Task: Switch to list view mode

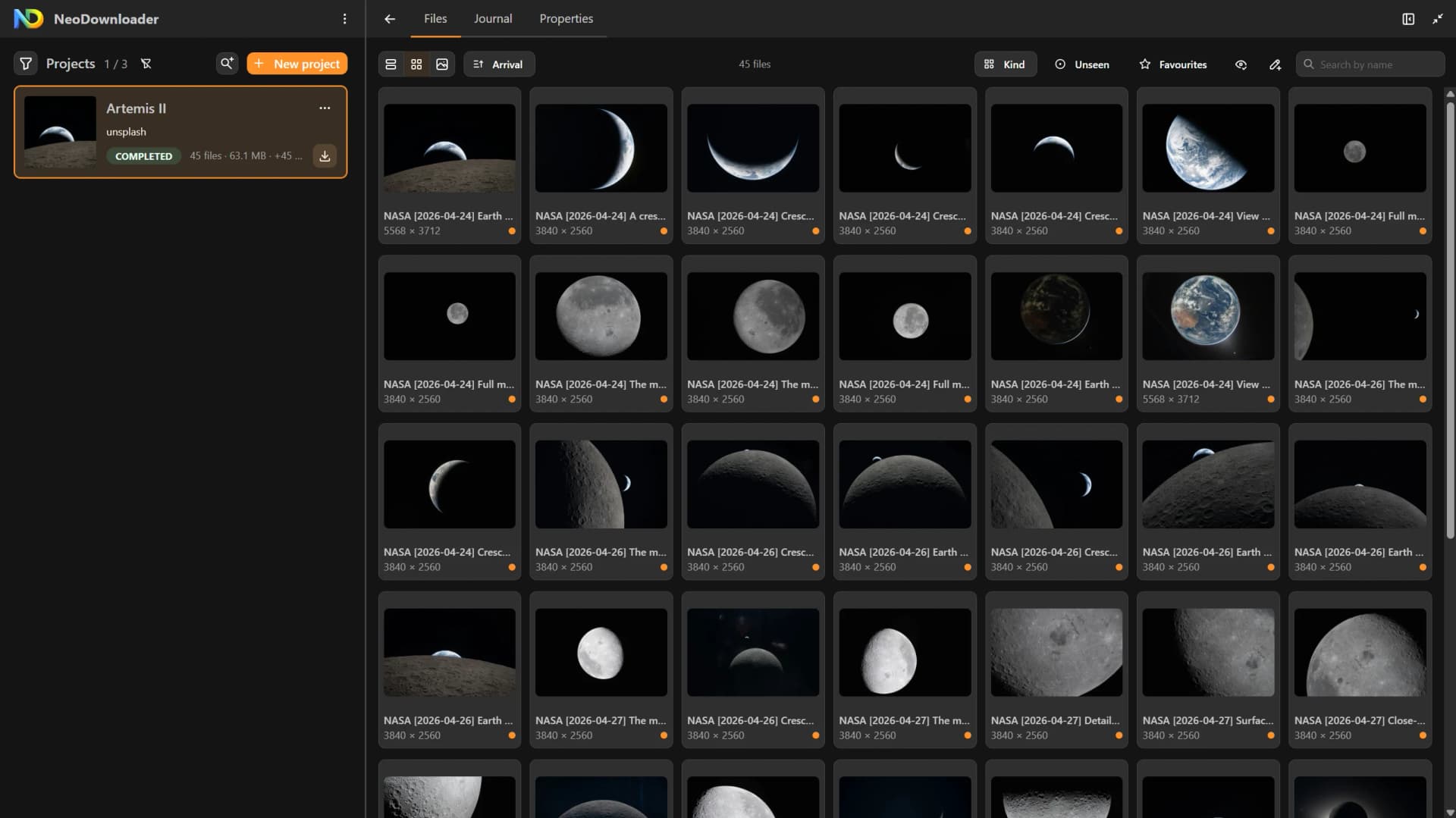Action: (391, 64)
